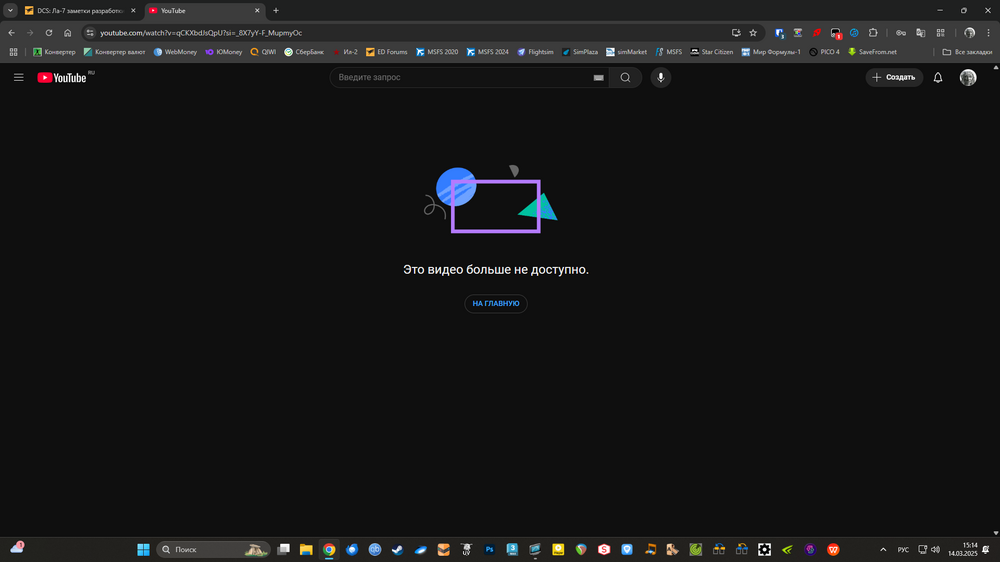Click the YouTube logo
The height and width of the screenshot is (562, 1000).
pos(62,77)
